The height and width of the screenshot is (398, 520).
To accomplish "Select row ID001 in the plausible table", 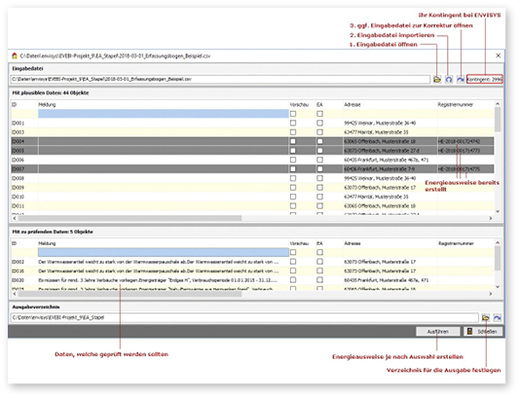I will coord(252,123).
